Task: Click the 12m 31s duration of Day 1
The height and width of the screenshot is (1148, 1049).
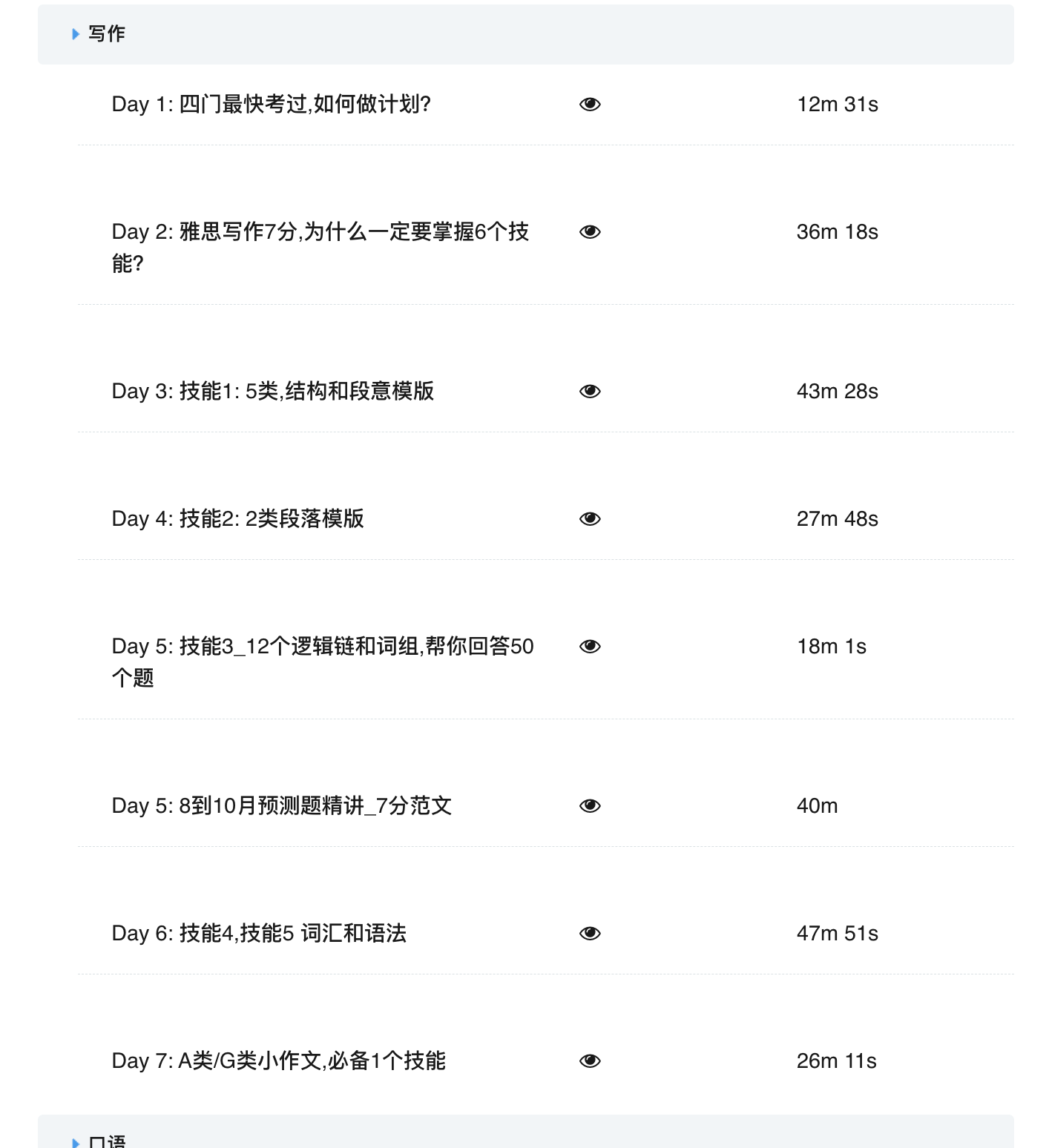Action: (837, 105)
